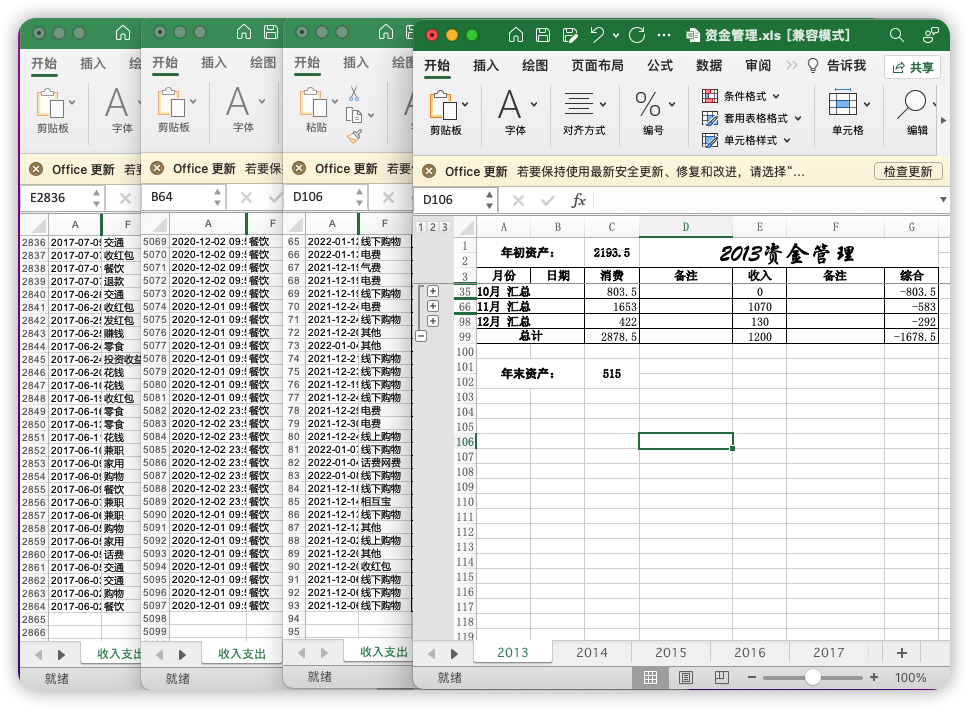The image size is (968, 708).
Task: Open the 条件格式 dropdown
Action: click(x=745, y=96)
